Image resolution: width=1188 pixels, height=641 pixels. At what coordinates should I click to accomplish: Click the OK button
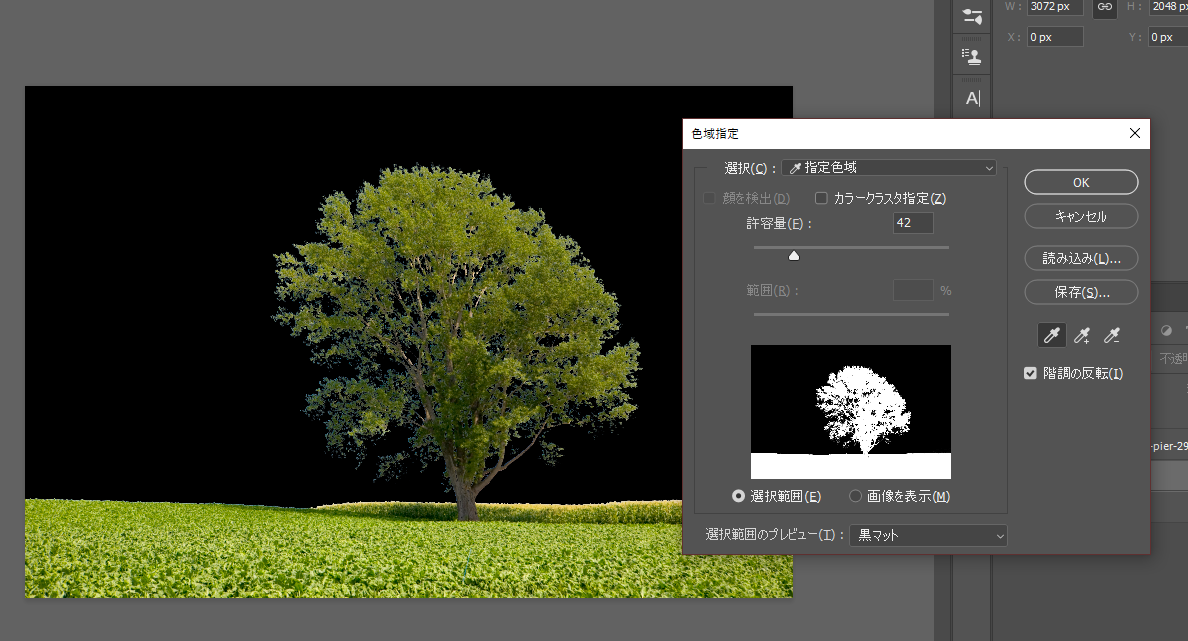point(1081,182)
